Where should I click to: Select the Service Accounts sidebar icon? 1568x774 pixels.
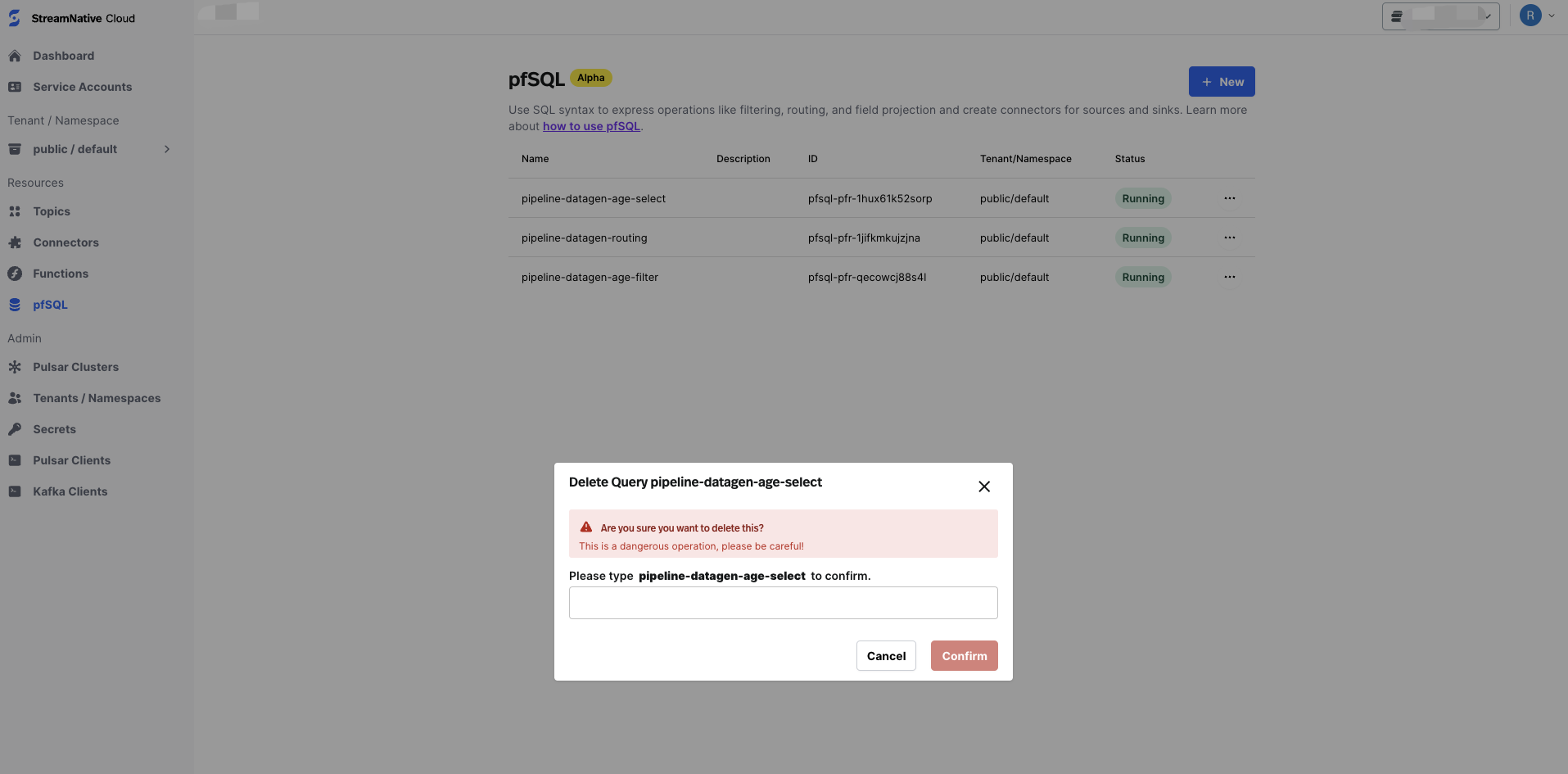[x=82, y=87]
